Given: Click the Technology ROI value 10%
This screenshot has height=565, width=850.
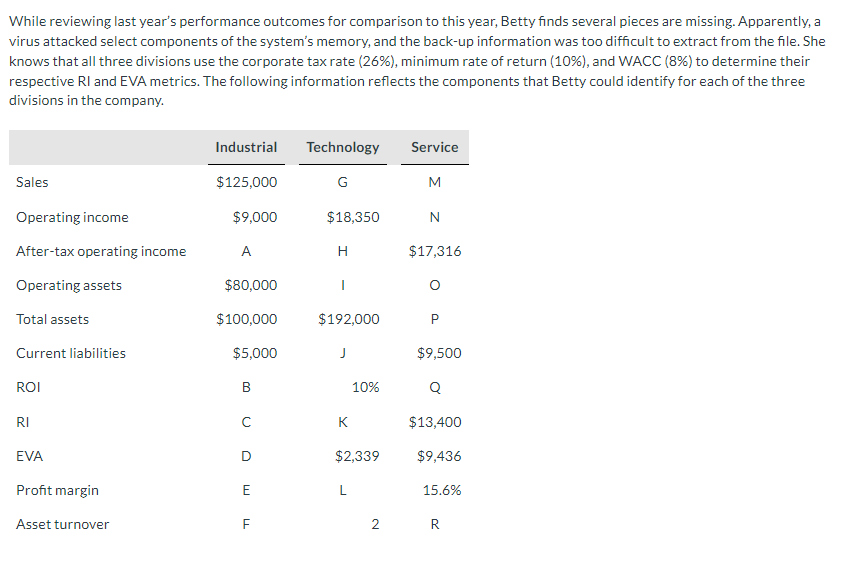Looking at the screenshot, I should 365,388.
